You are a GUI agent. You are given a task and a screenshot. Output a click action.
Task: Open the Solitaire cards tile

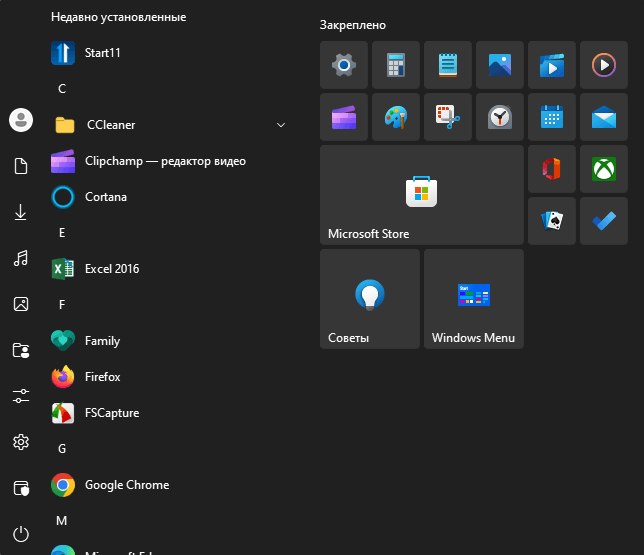(x=552, y=221)
